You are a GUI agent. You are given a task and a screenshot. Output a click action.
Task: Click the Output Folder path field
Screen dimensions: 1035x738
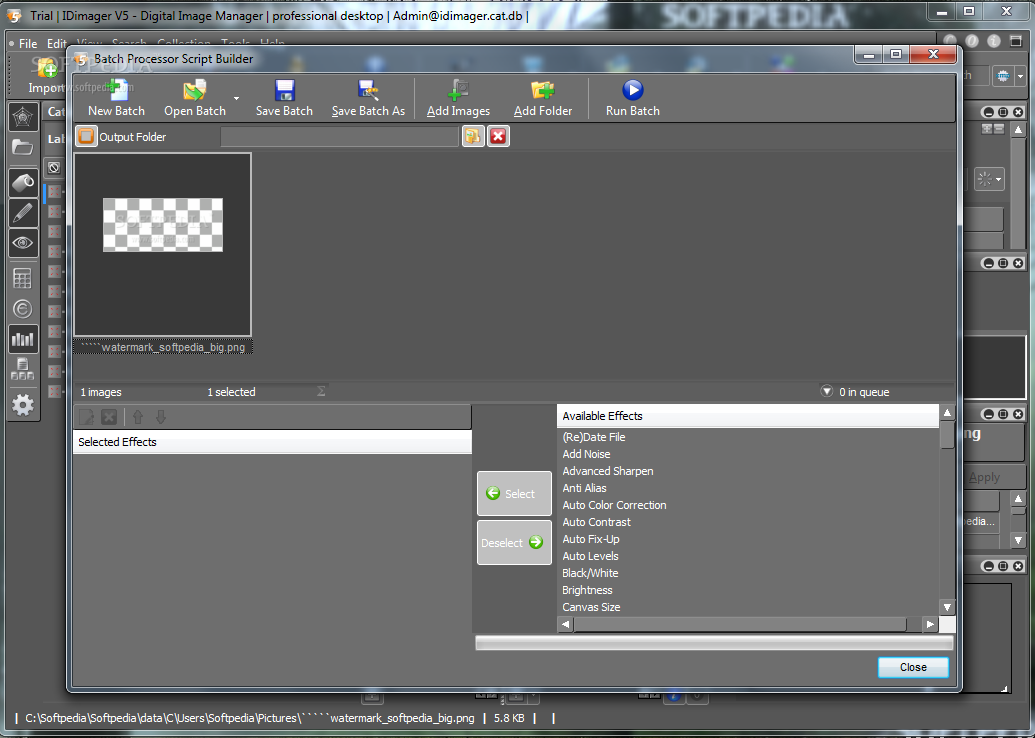click(x=339, y=137)
